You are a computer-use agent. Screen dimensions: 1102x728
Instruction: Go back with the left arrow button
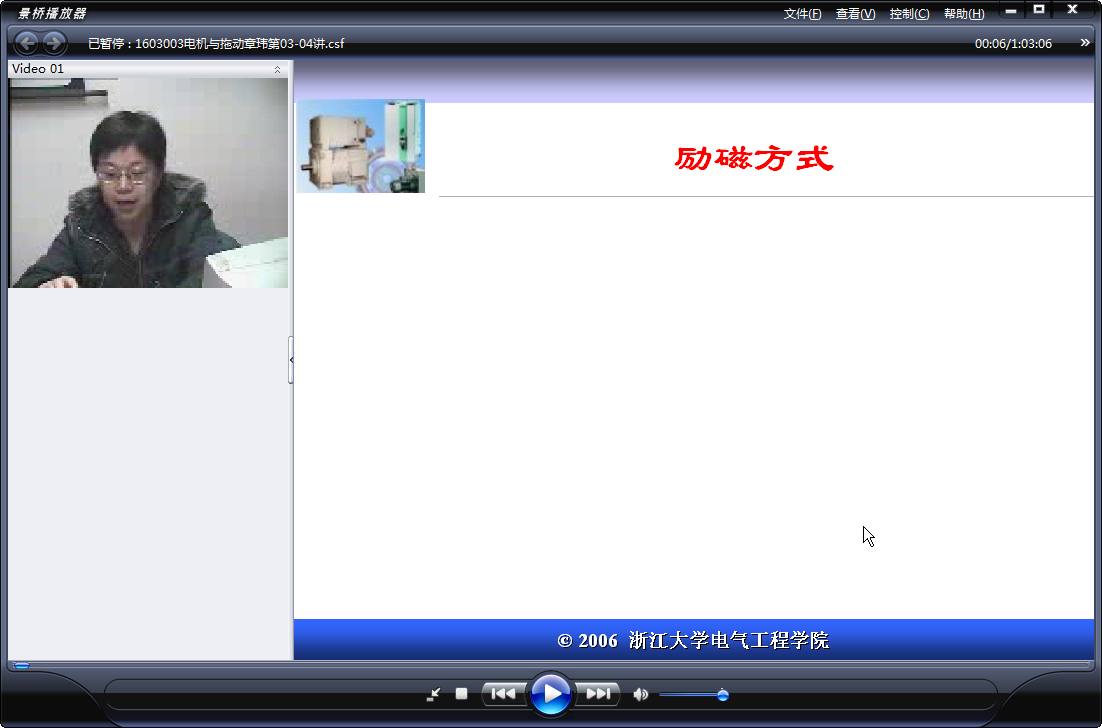(x=27, y=44)
